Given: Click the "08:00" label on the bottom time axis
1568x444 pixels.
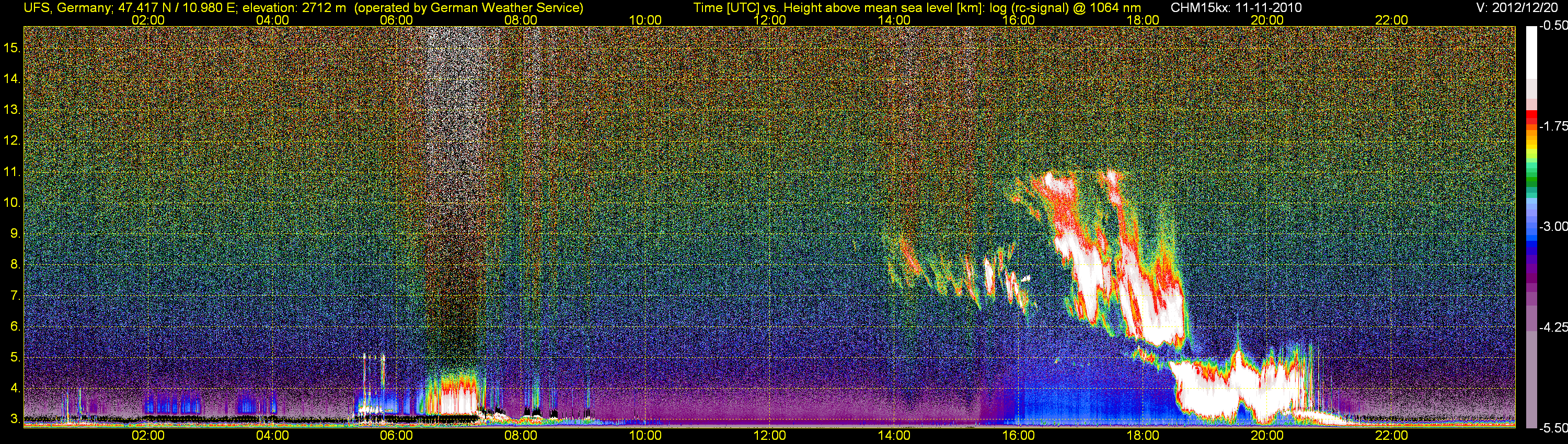Looking at the screenshot, I should [x=521, y=436].
